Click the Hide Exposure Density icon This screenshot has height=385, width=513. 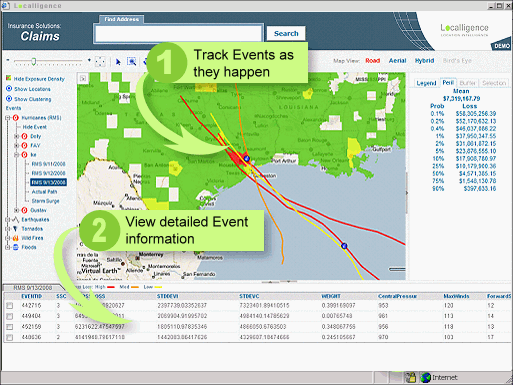tap(9, 78)
